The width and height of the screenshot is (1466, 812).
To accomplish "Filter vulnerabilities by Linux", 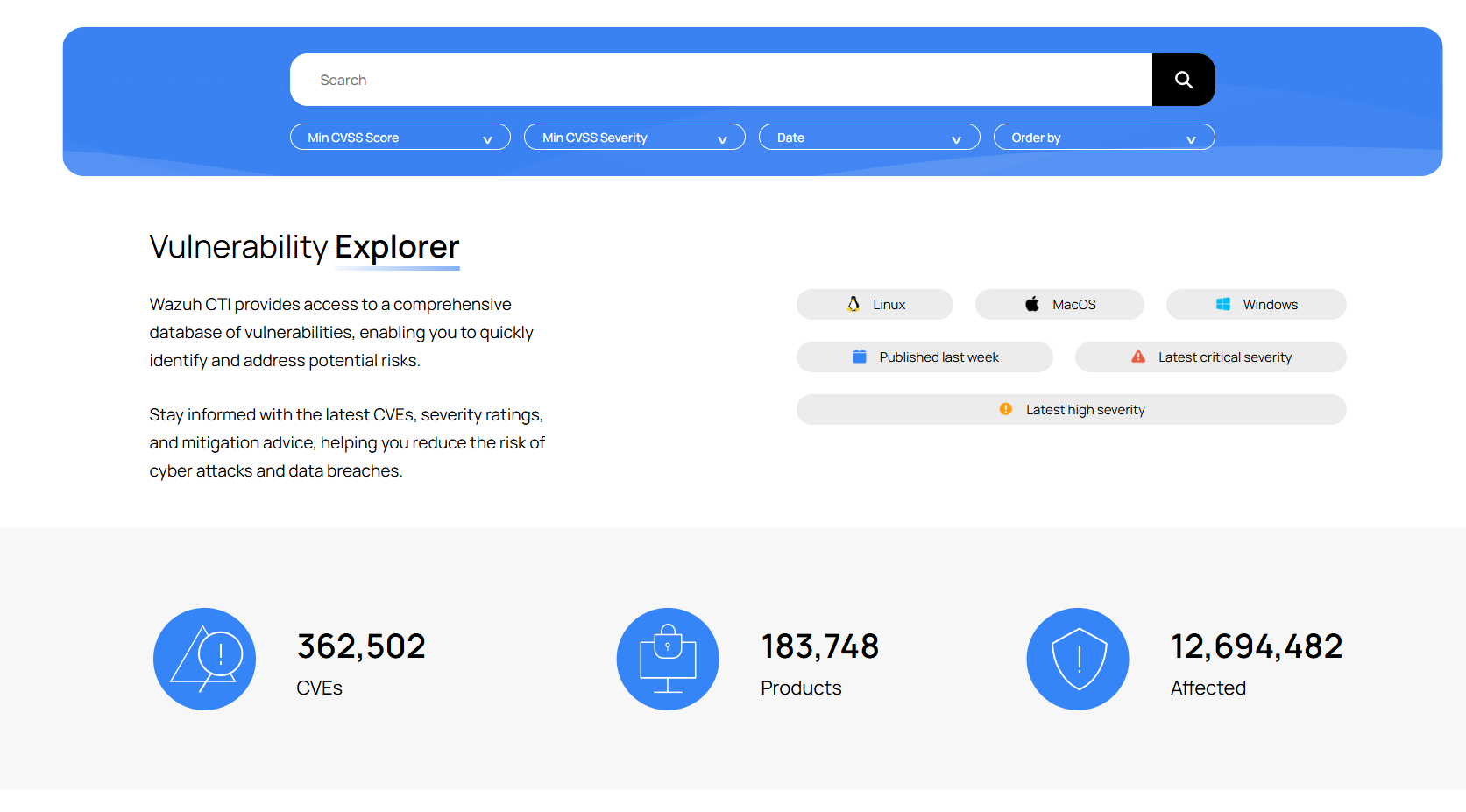I will (x=875, y=304).
